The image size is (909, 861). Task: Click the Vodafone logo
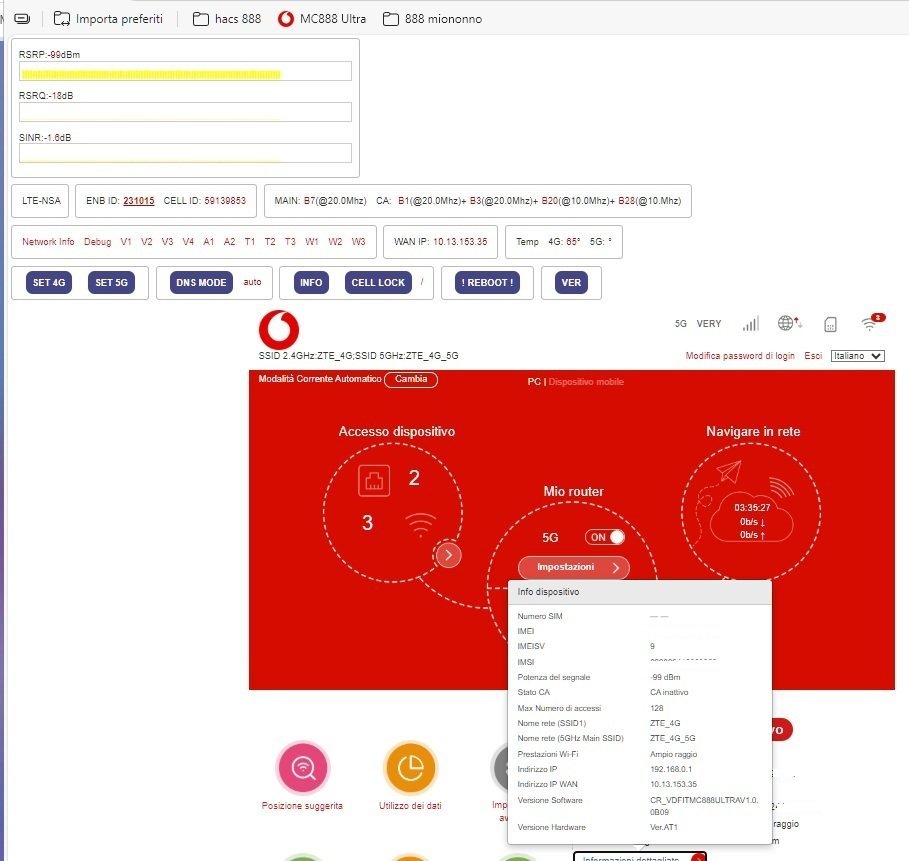(279, 329)
